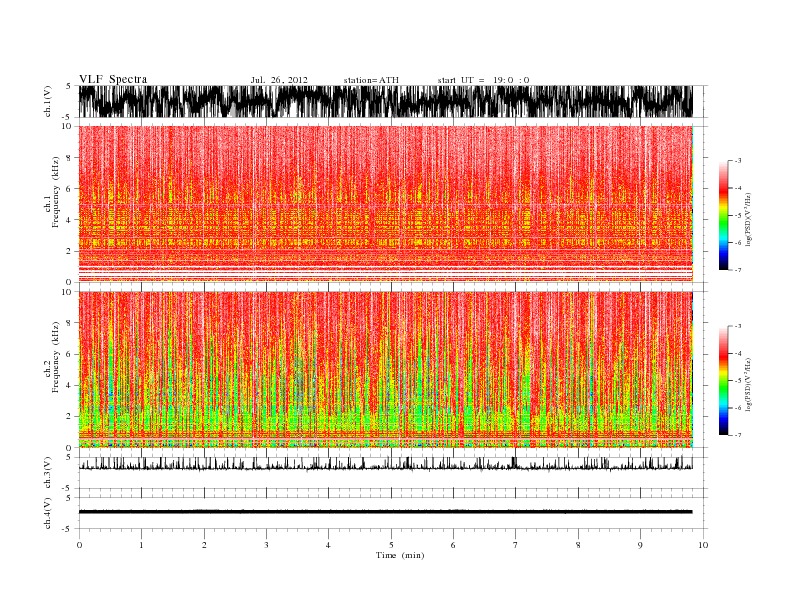This screenshot has width=792, height=612.
Task: Click time axis tick label "3"
Action: coord(266,545)
